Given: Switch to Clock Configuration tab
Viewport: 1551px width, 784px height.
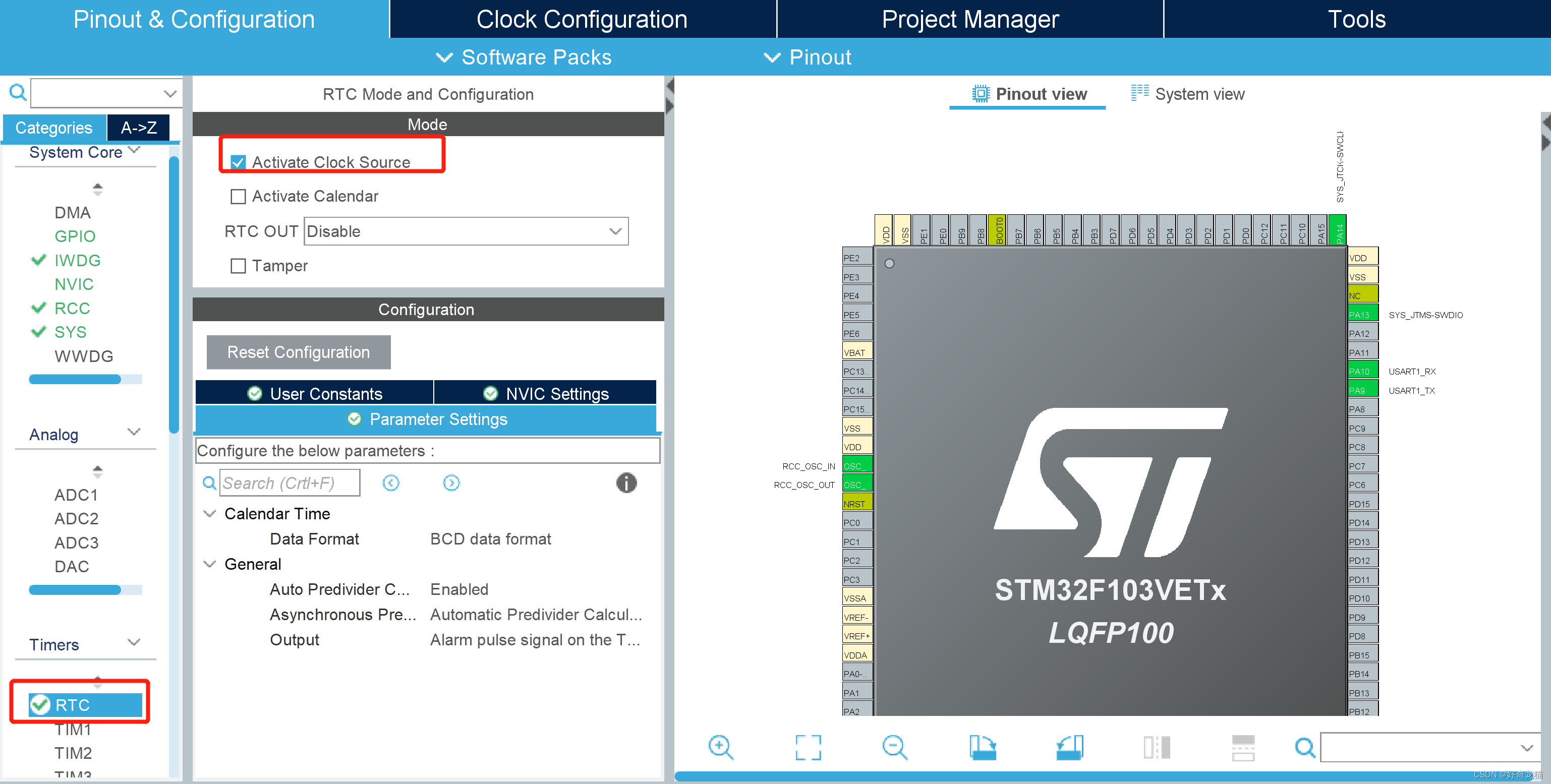Looking at the screenshot, I should pyautogui.click(x=582, y=19).
